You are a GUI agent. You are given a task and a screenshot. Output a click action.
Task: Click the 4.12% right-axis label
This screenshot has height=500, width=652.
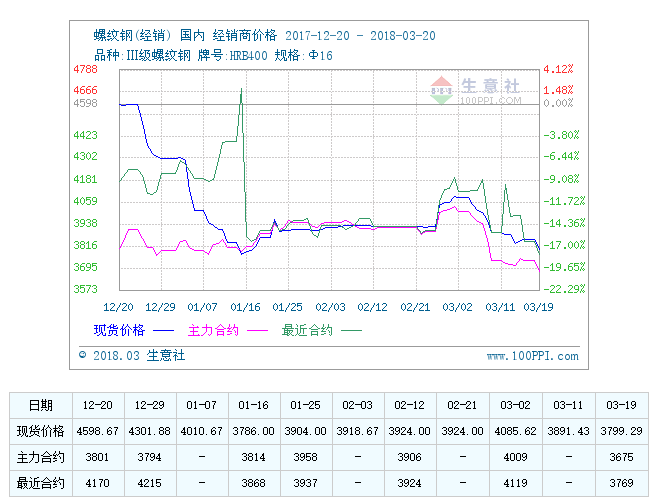(x=557, y=70)
